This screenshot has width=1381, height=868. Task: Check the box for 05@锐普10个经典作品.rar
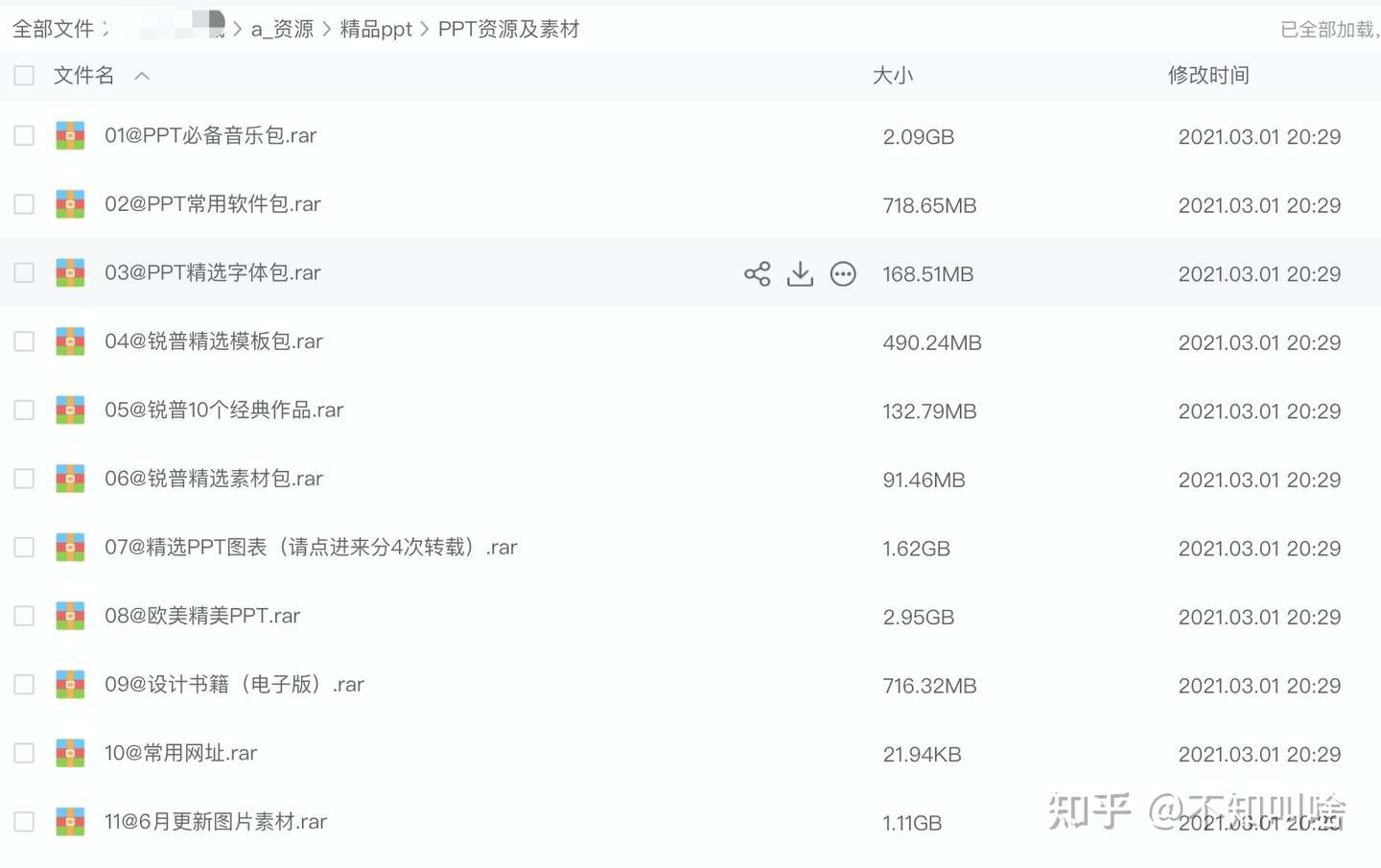click(x=24, y=410)
